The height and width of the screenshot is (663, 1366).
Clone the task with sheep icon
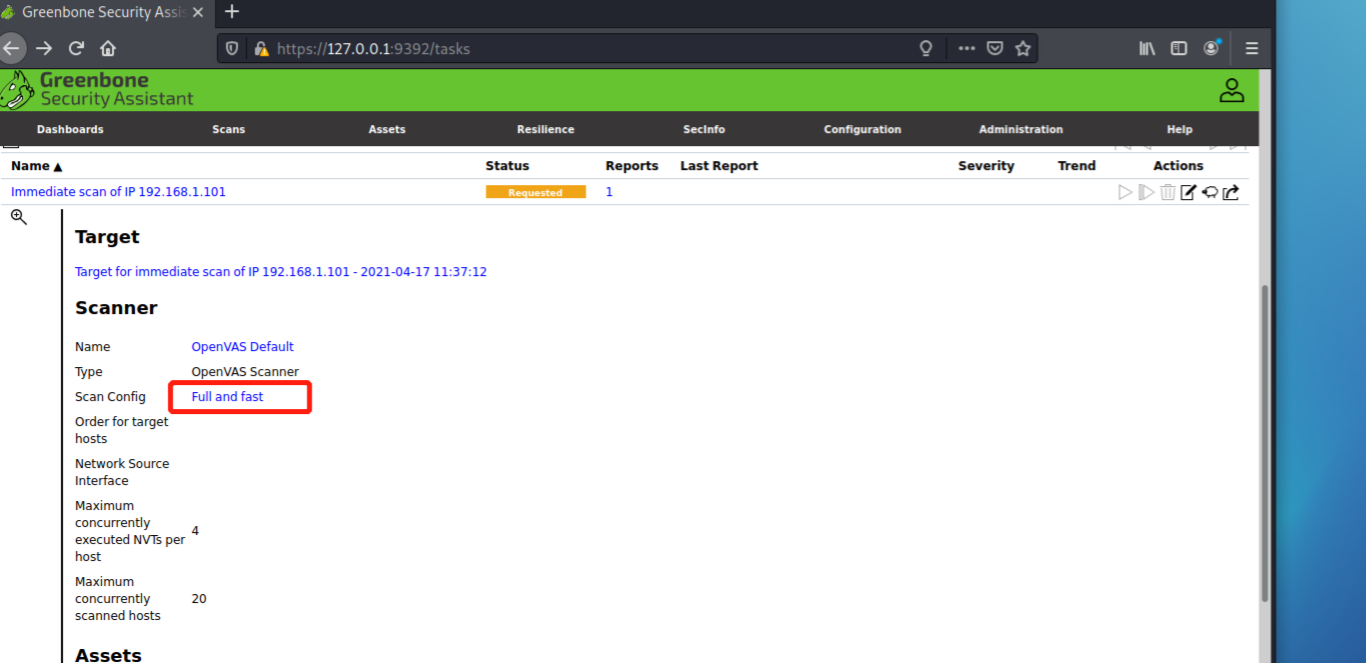1209,192
